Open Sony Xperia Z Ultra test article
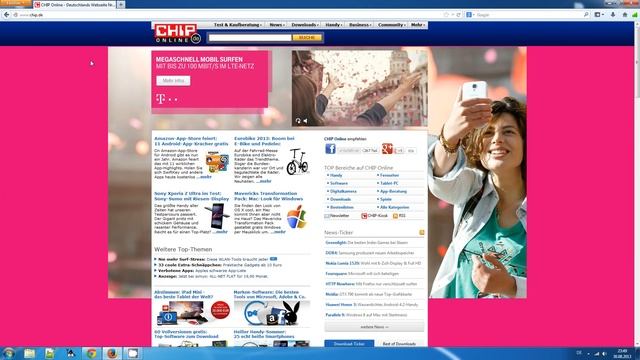The width and height of the screenshot is (640, 360). pos(191,196)
